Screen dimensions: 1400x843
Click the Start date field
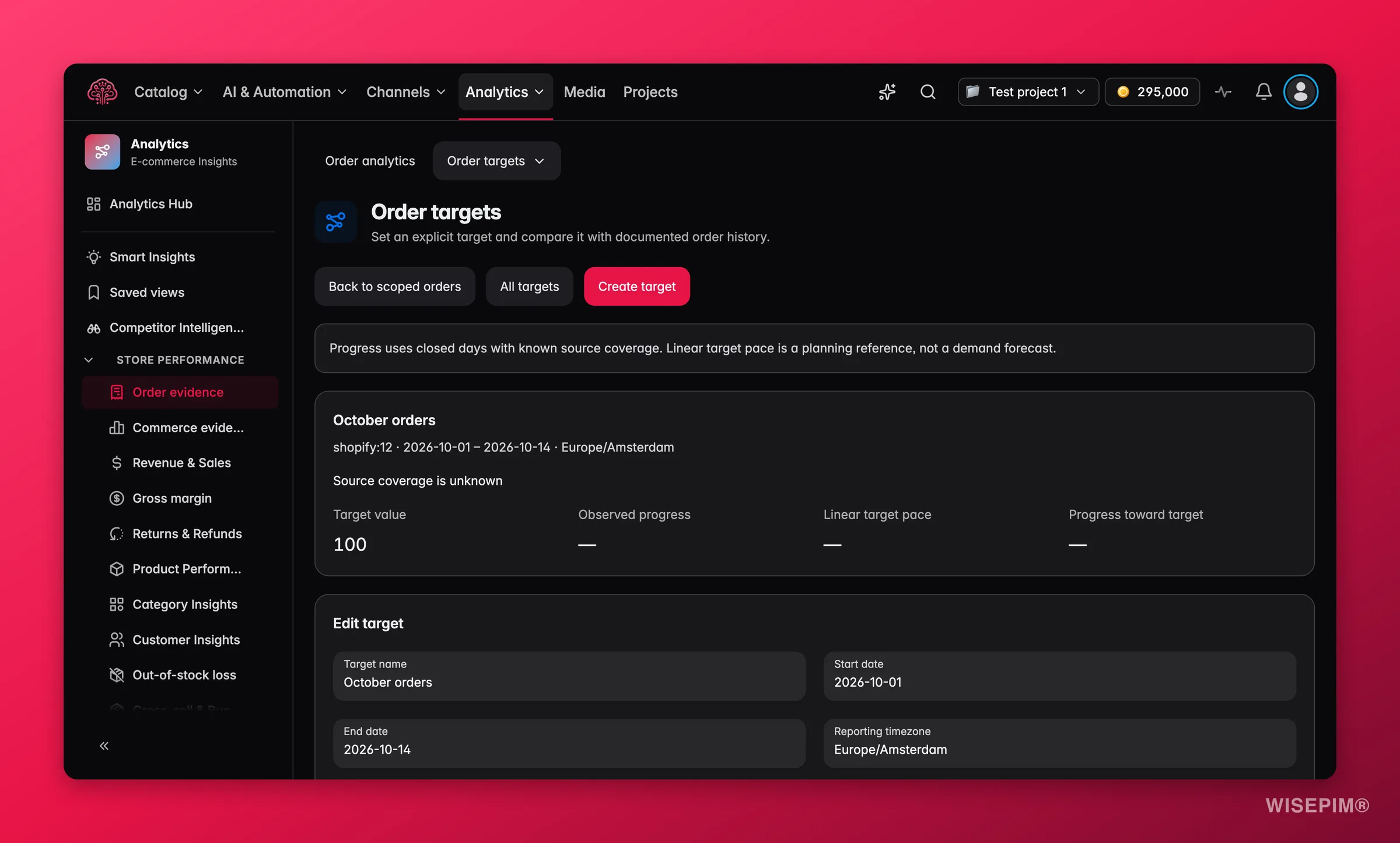pos(1059,676)
